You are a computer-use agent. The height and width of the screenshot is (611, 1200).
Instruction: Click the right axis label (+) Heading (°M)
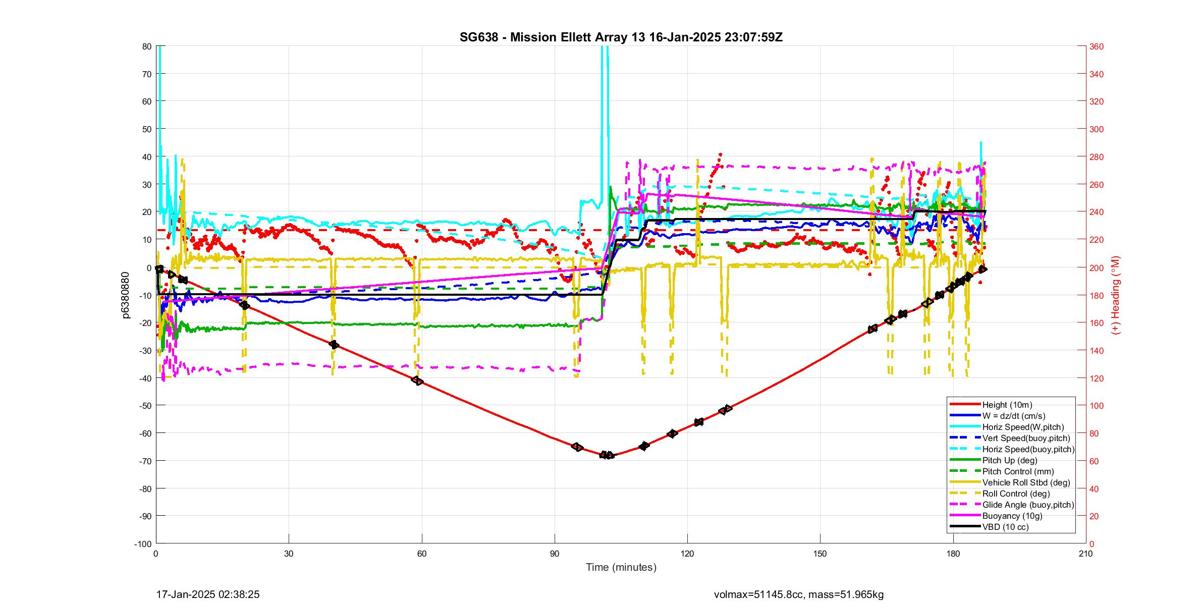(x=1116, y=296)
